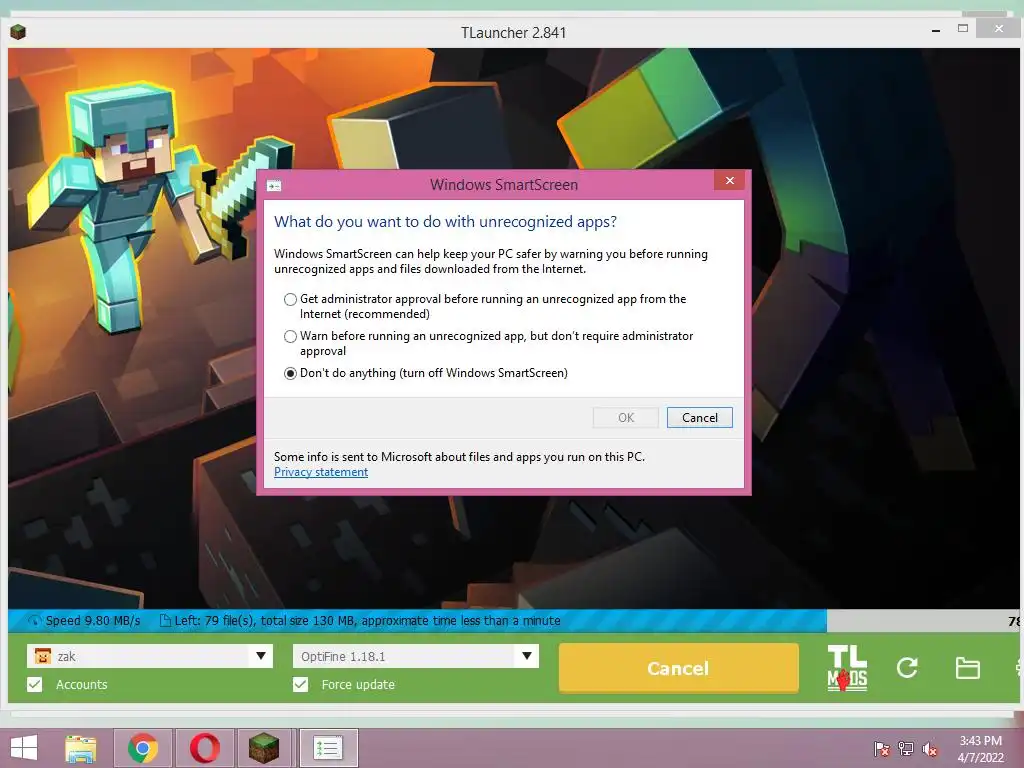Open the Windows Start button

tap(24, 748)
